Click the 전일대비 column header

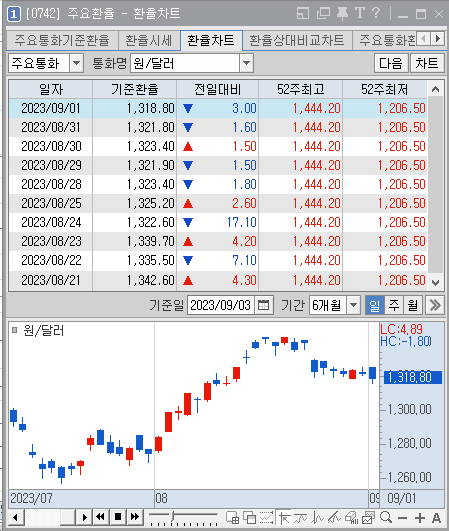point(217,89)
